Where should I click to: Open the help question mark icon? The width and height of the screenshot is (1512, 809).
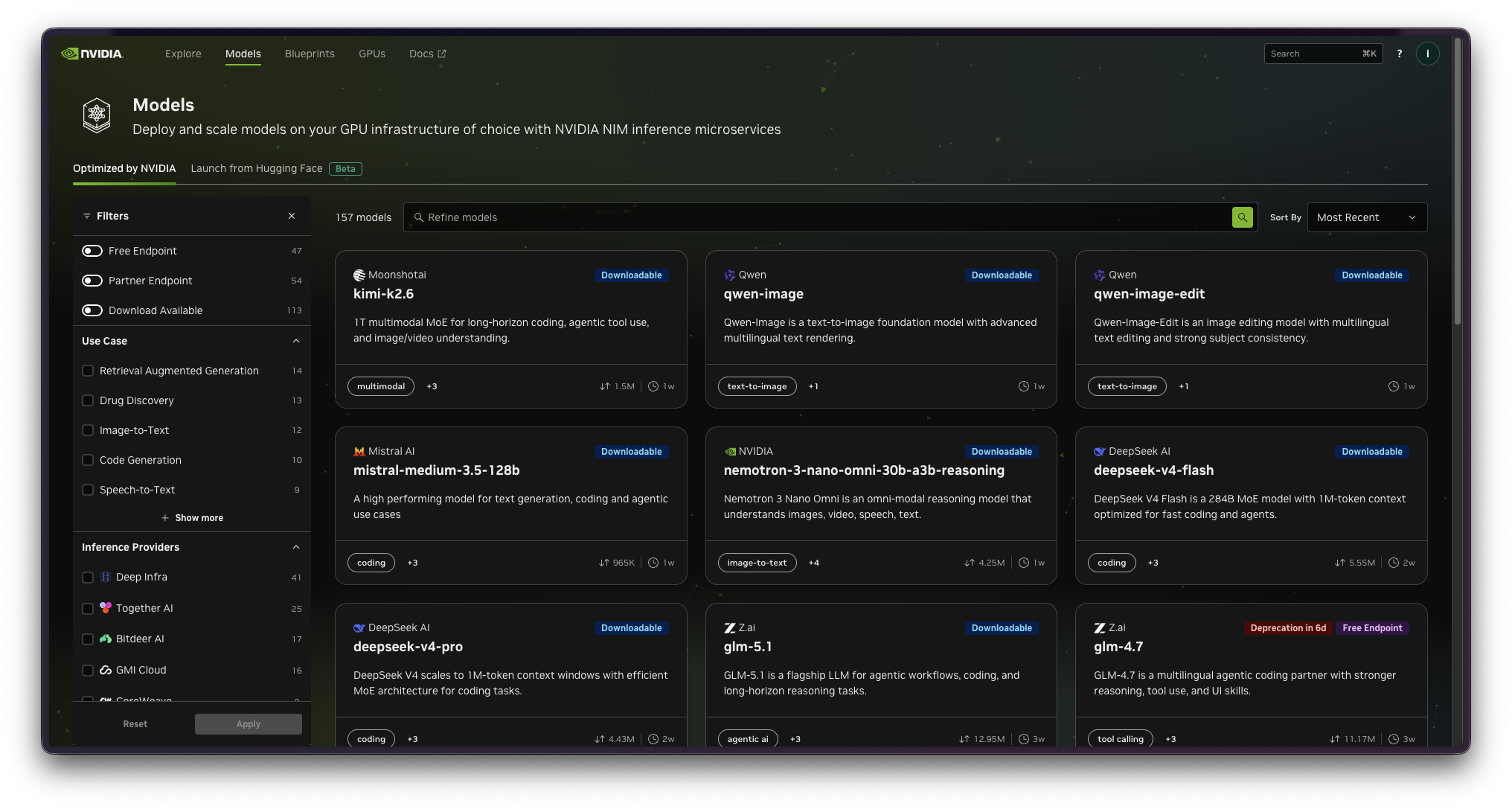tap(1400, 54)
